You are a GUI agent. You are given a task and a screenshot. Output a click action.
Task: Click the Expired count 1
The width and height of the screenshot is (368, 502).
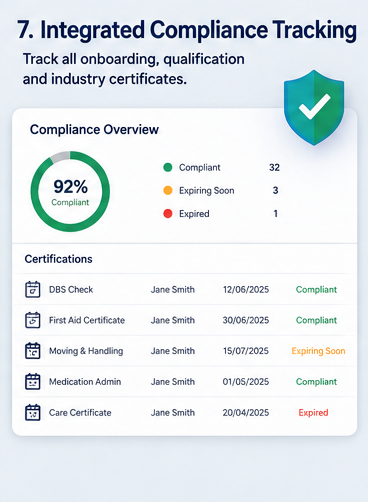(276, 213)
